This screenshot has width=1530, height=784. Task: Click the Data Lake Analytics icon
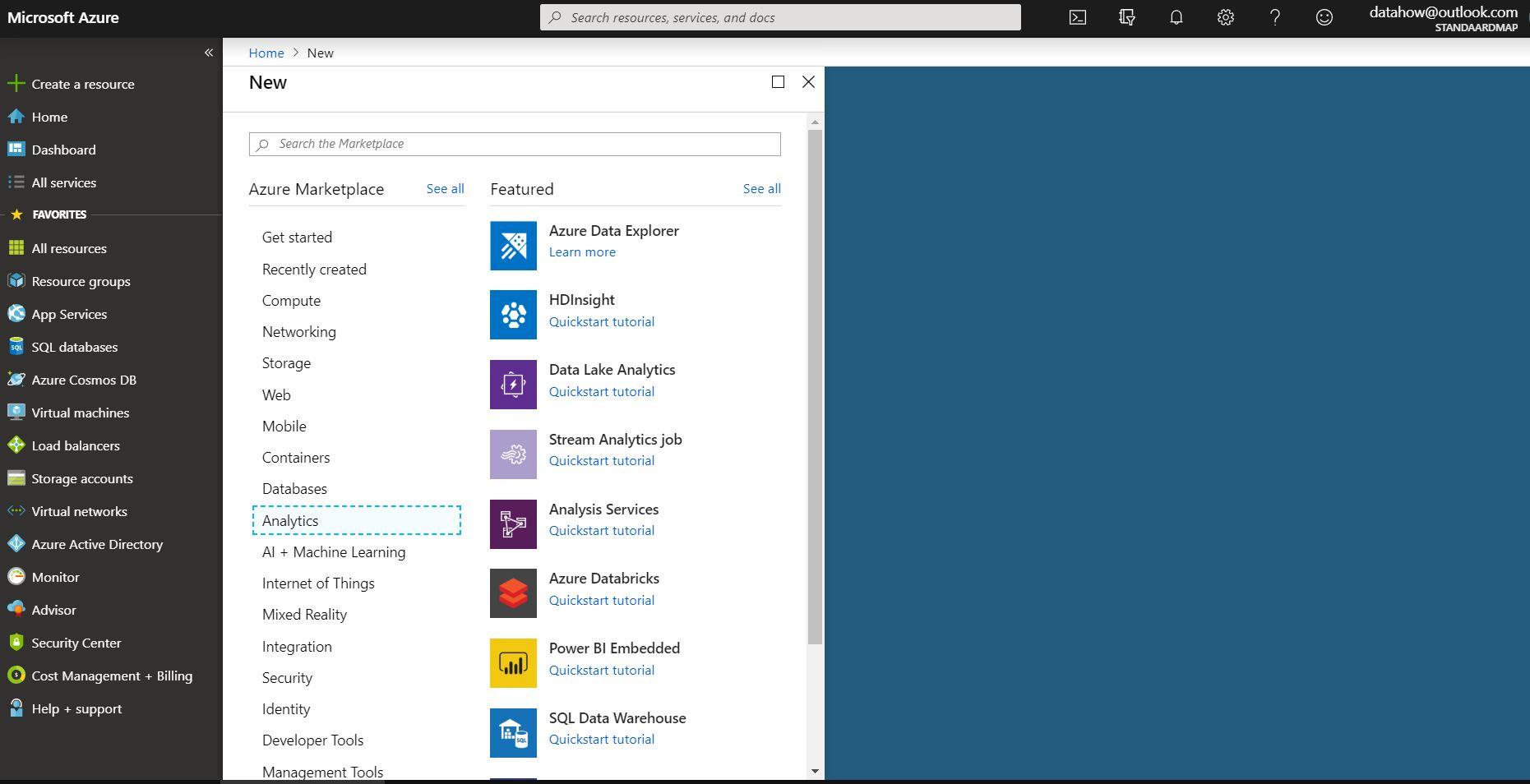[513, 385]
